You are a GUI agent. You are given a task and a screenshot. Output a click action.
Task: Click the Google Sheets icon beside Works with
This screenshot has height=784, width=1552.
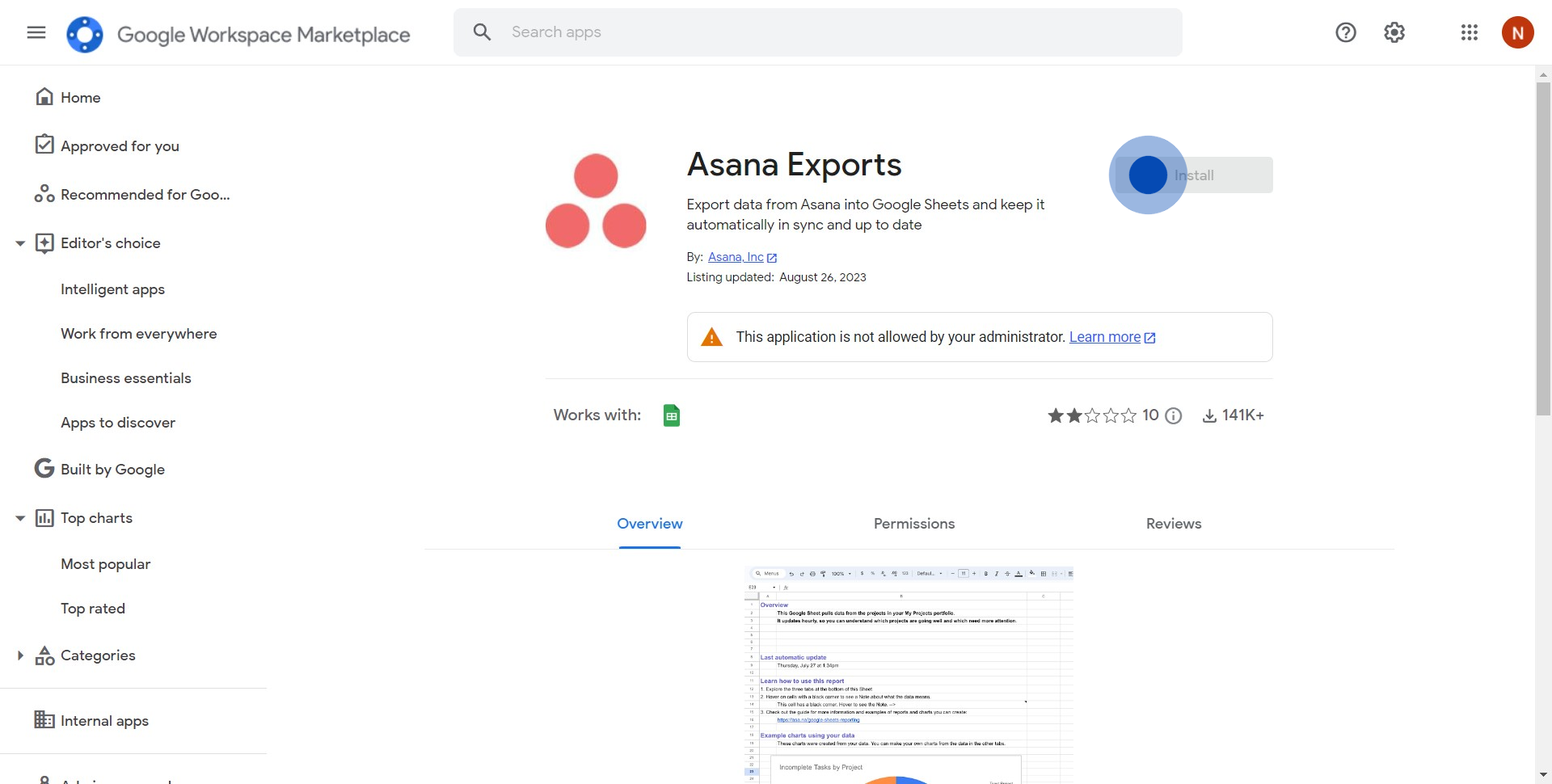point(671,415)
